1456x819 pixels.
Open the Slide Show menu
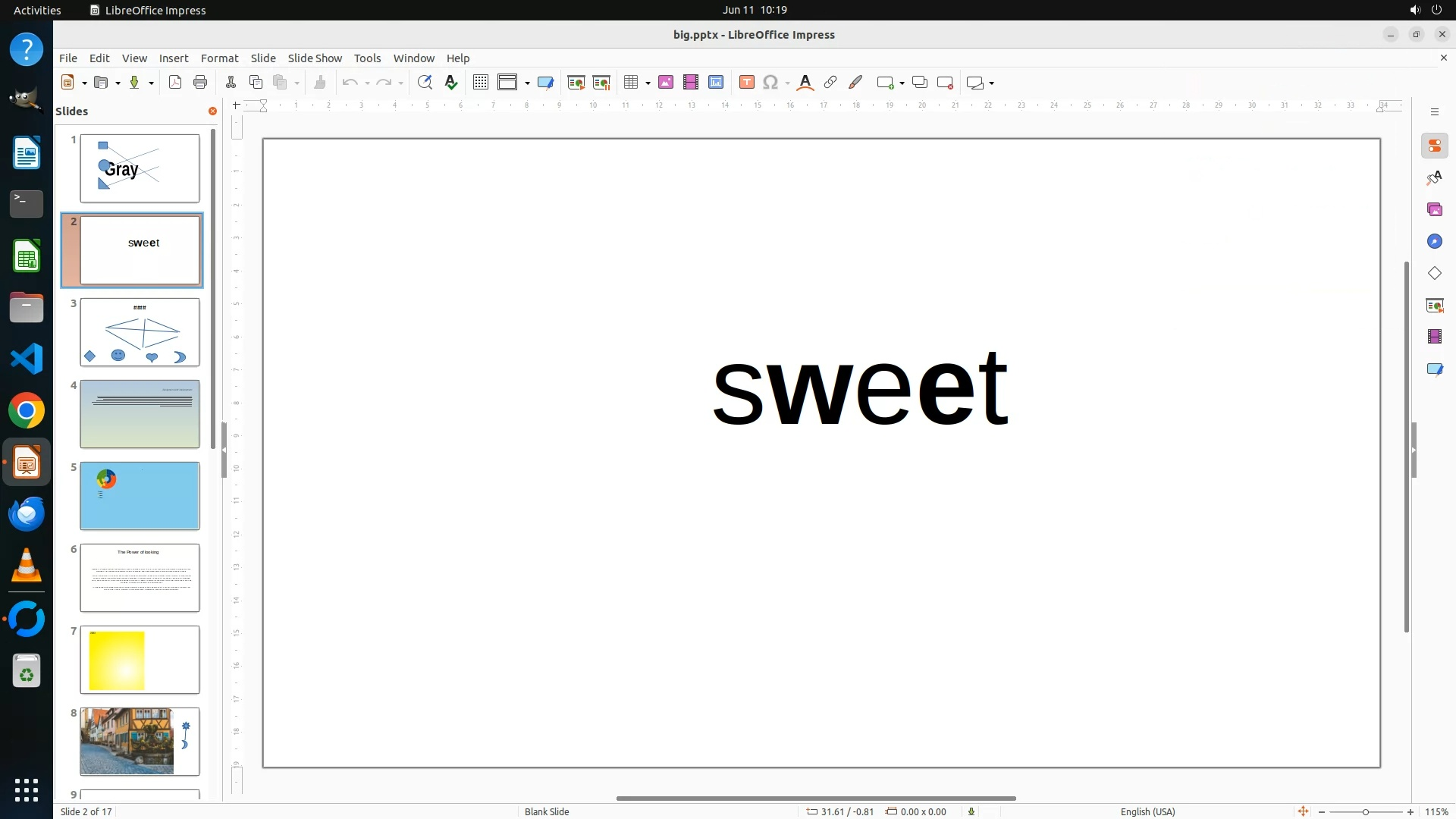coord(315,58)
